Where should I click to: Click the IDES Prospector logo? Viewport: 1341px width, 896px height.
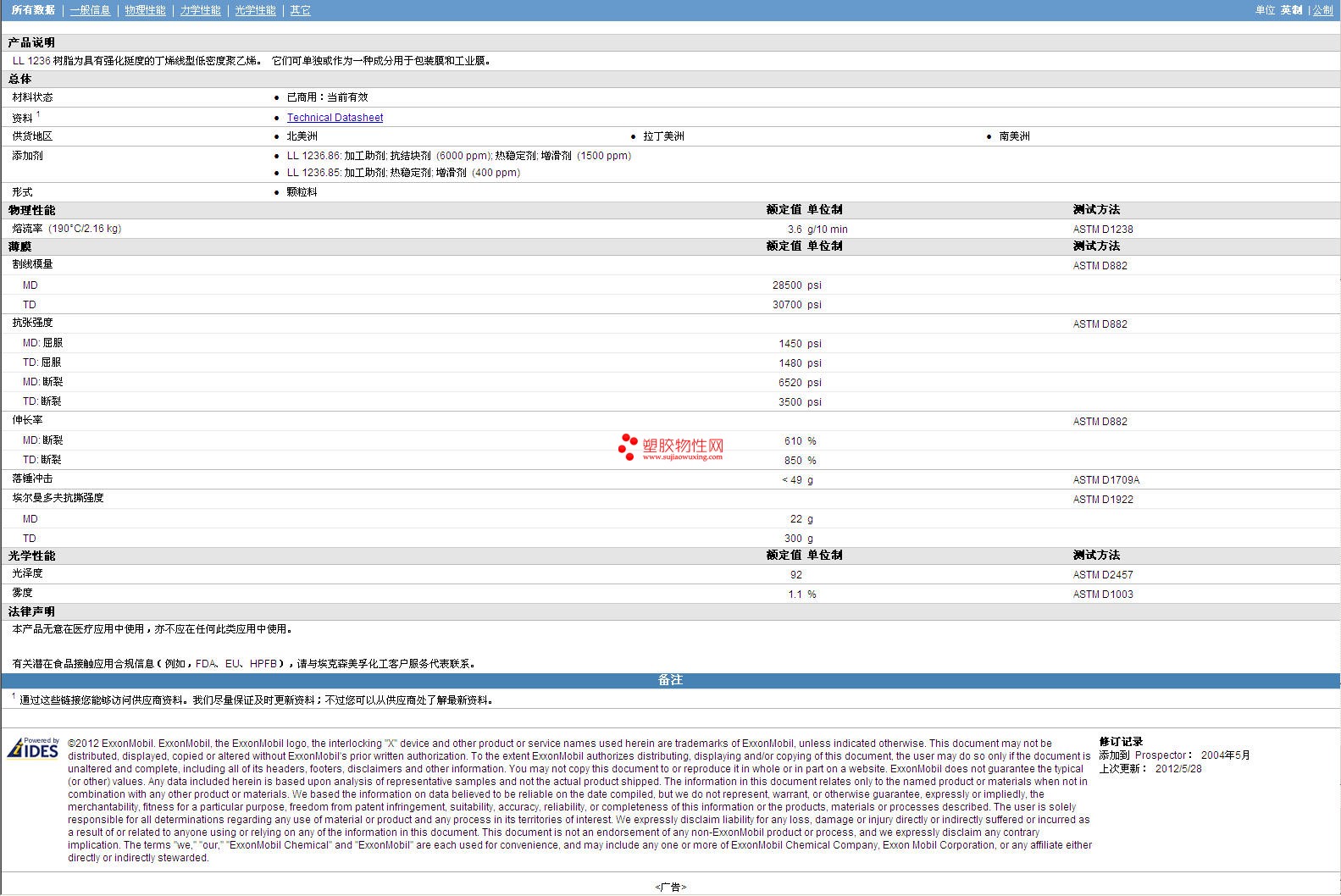coord(33,748)
